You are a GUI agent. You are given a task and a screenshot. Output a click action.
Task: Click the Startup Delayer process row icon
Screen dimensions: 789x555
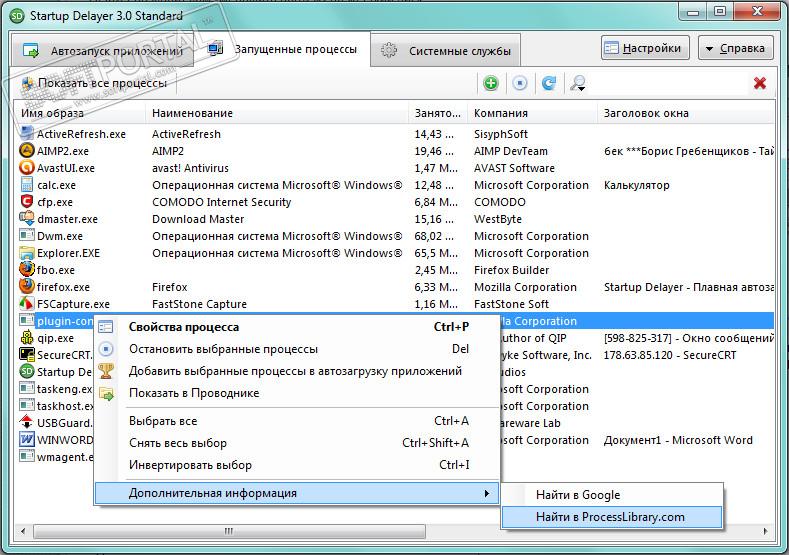[27, 371]
